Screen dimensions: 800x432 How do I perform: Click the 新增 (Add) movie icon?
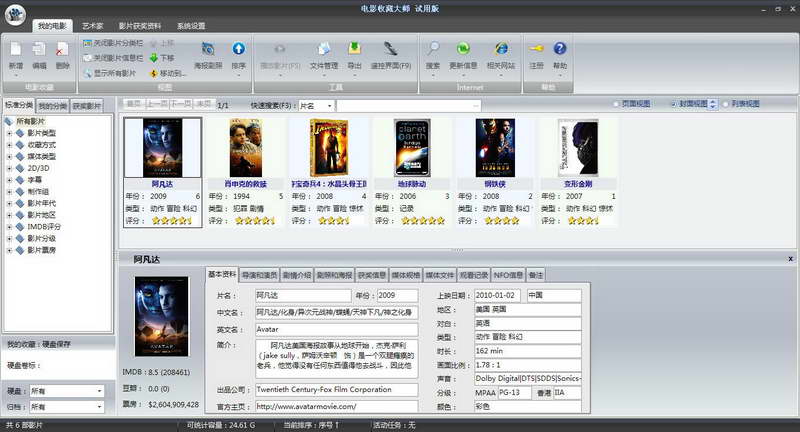pyautogui.click(x=16, y=50)
